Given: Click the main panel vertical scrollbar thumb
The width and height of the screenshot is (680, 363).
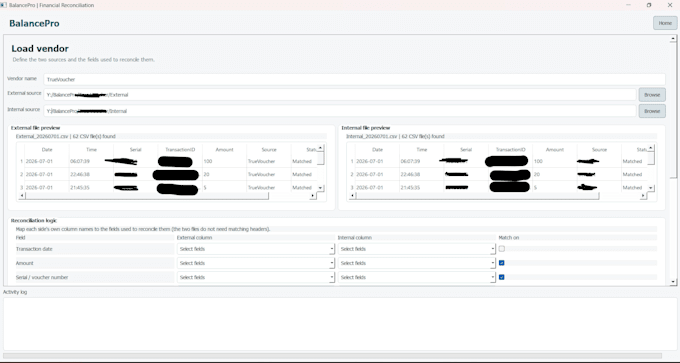Looking at the screenshot, I should point(673,110).
